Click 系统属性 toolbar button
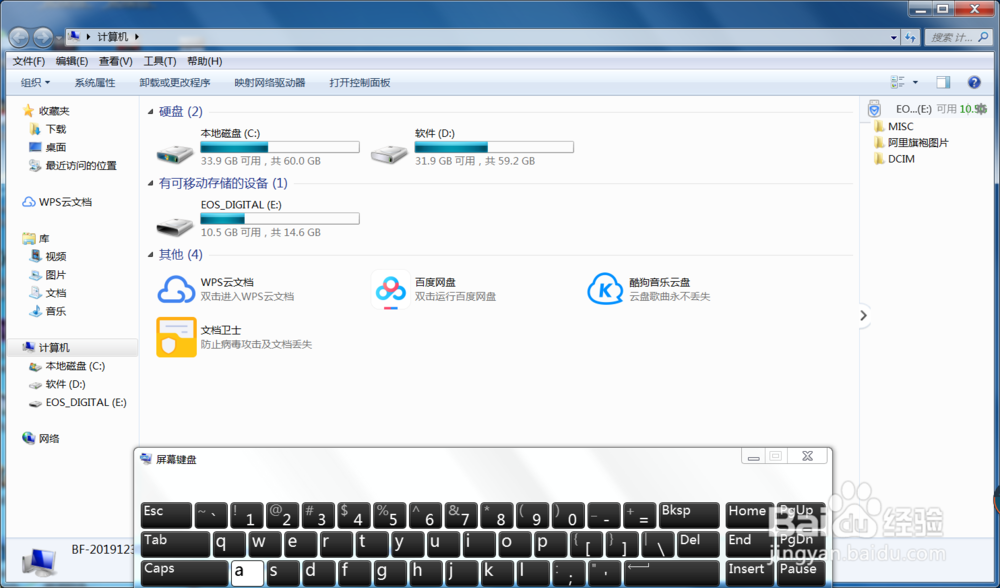1000x588 pixels. click(x=95, y=82)
